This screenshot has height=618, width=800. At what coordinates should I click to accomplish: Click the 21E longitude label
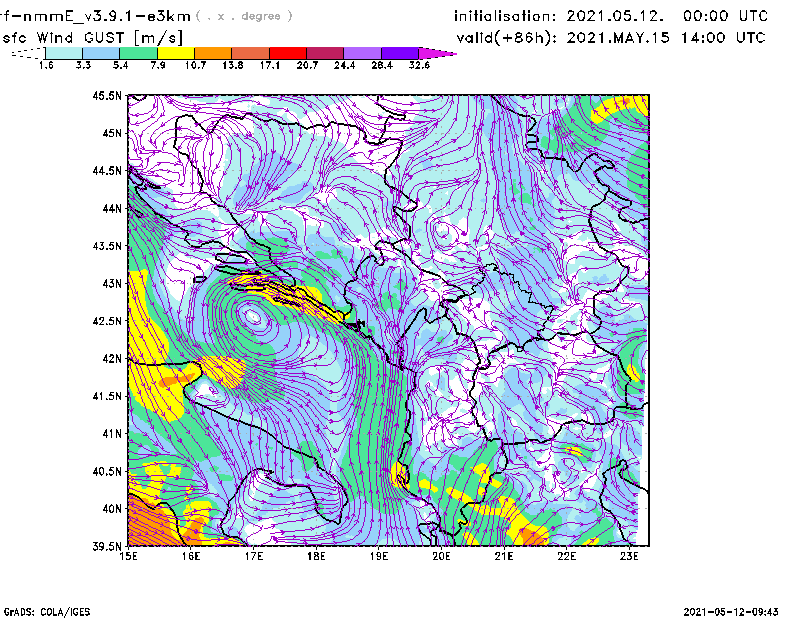(x=504, y=556)
